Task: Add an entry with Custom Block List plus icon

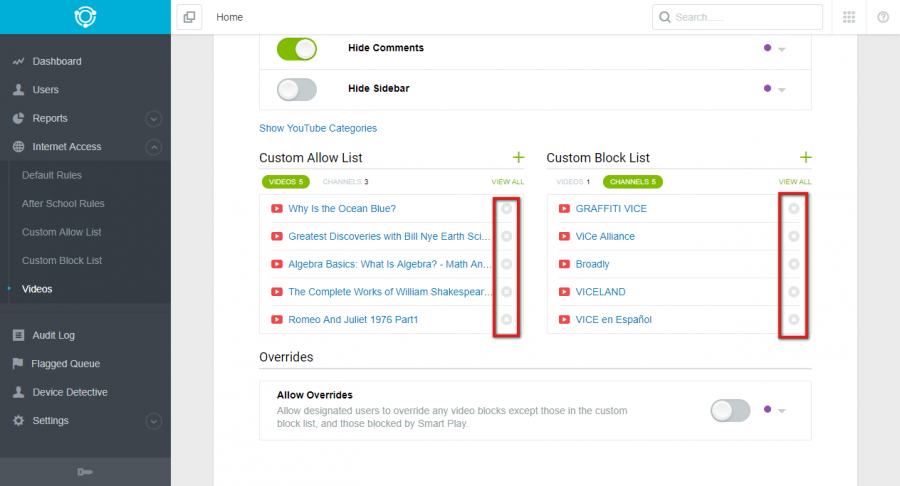Action: [x=806, y=157]
